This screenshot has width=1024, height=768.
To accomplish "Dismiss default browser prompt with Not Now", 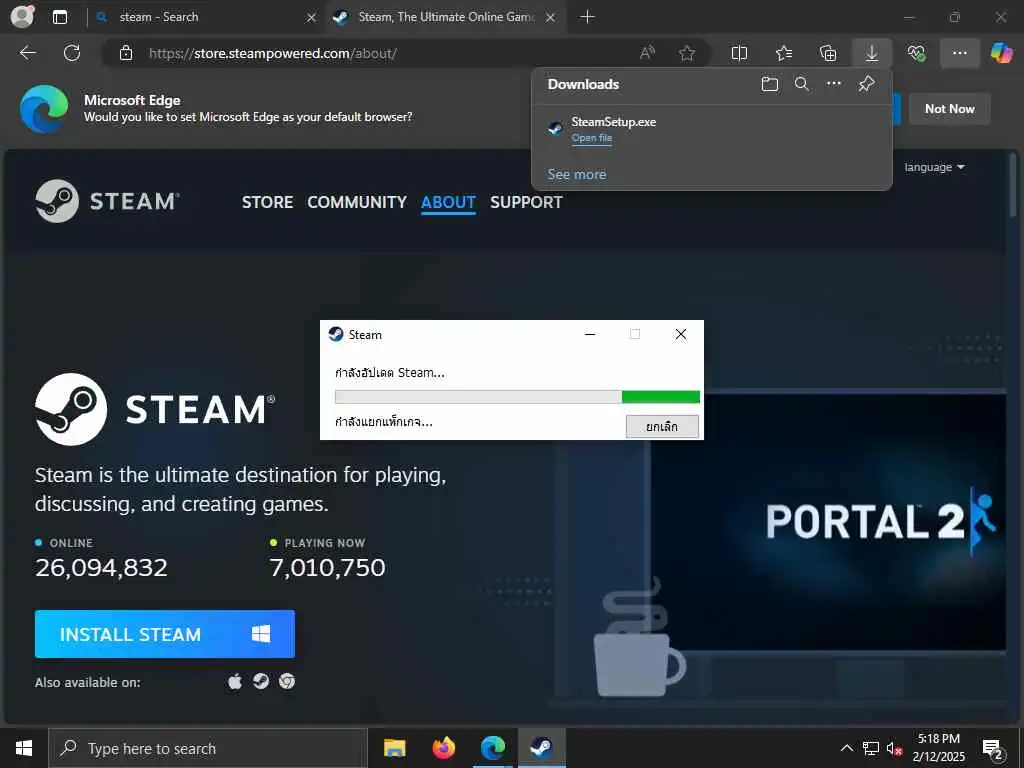I will pos(950,109).
